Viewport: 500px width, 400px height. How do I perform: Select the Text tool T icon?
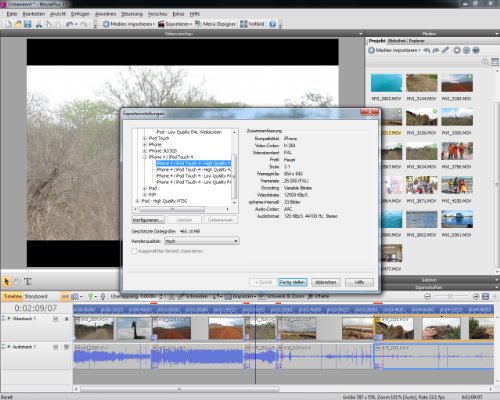tap(27, 282)
